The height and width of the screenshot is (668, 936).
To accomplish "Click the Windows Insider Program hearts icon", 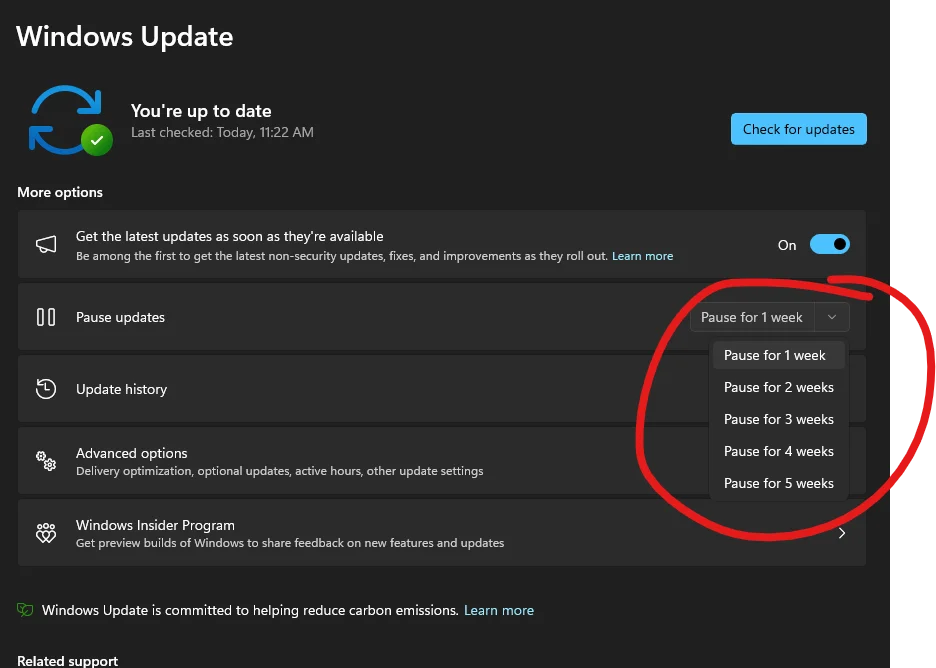I will 46,532.
